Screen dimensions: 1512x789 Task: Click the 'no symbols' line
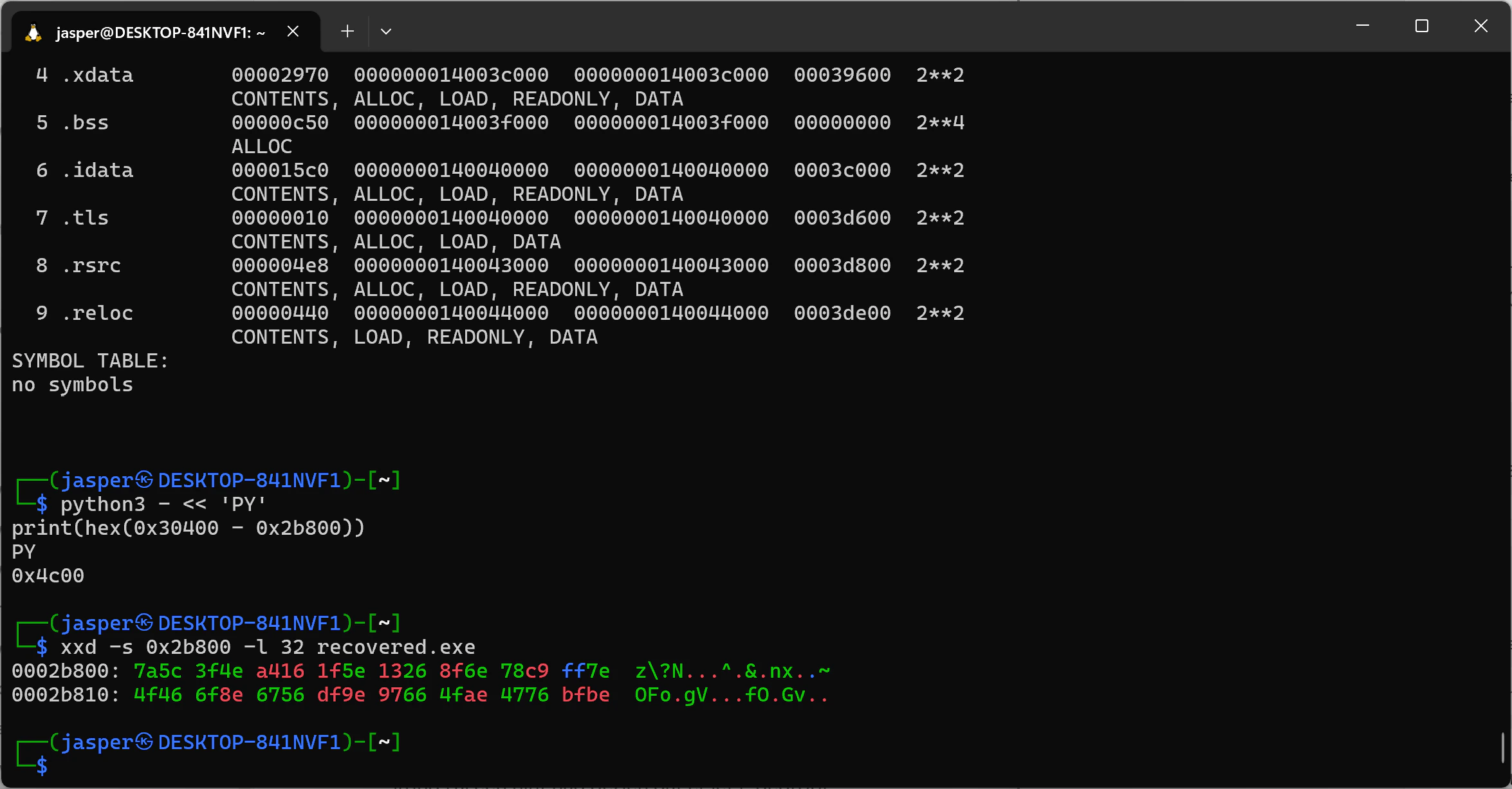click(x=73, y=385)
